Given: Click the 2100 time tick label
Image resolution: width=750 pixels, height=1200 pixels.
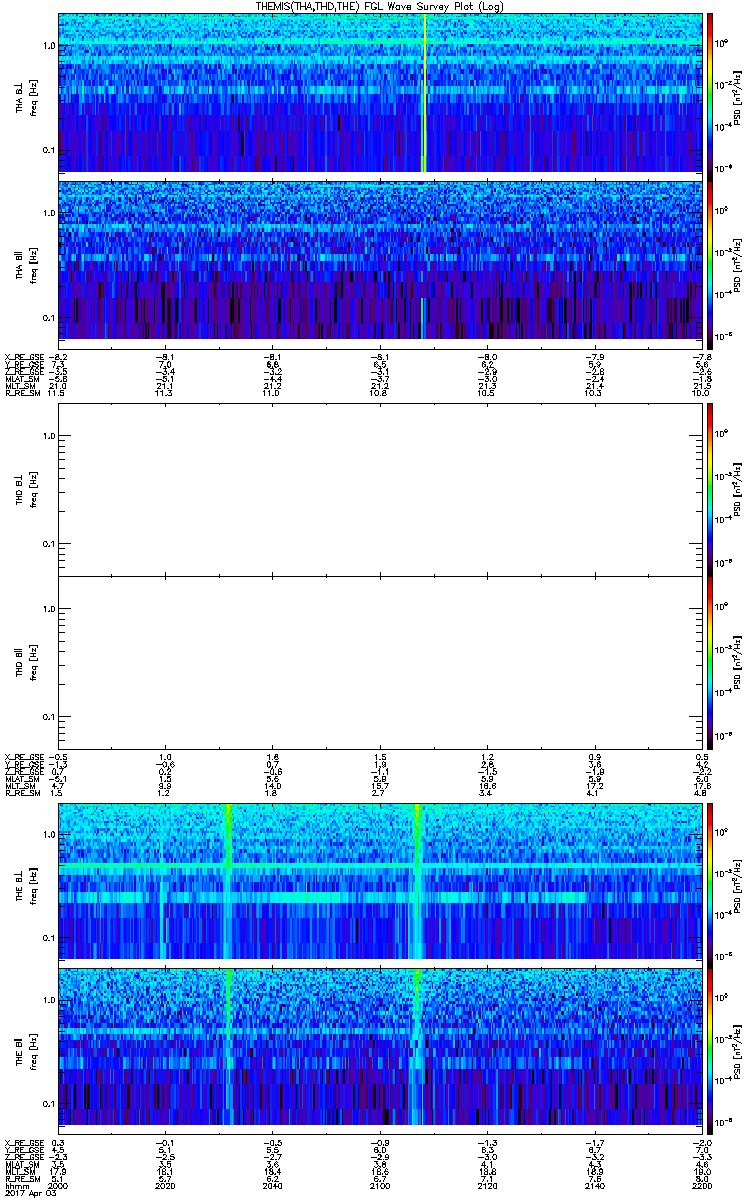Looking at the screenshot, I should point(380,1186).
